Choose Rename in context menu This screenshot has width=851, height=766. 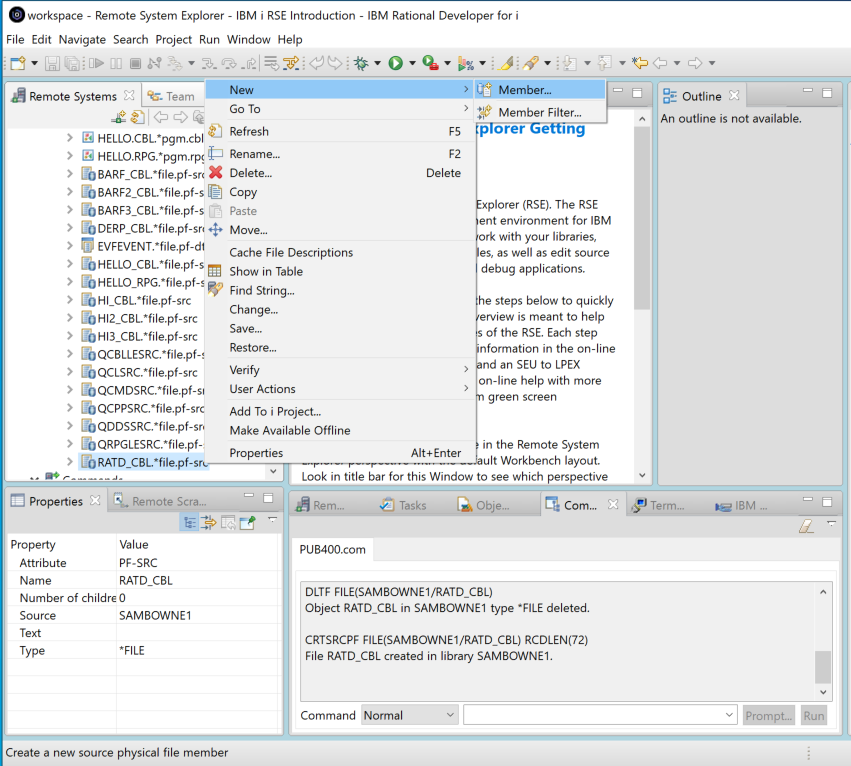point(340,154)
